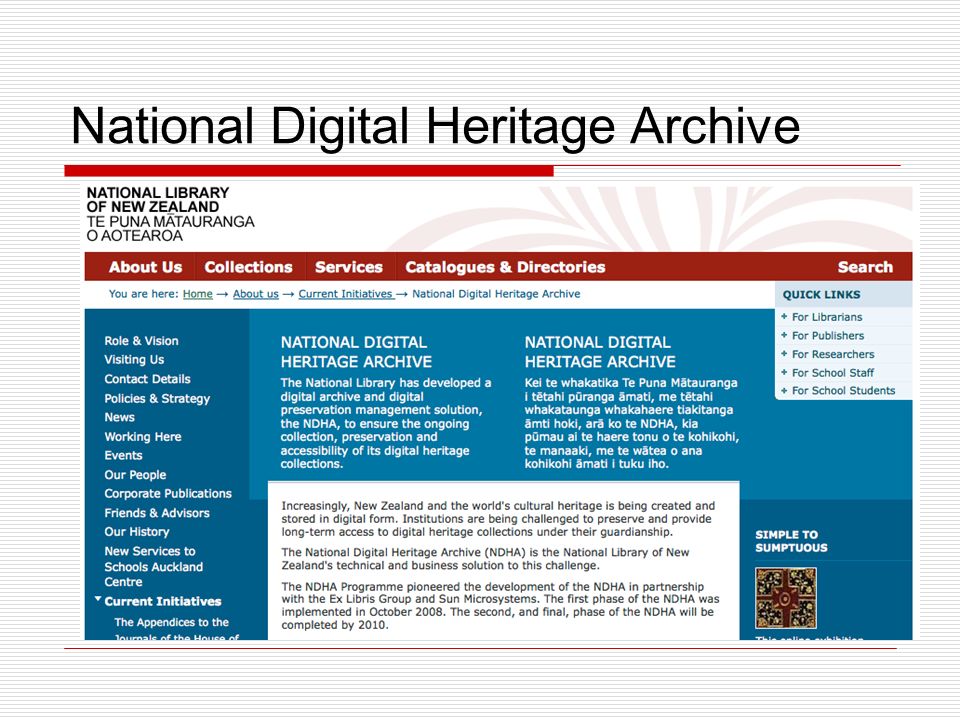The image size is (960, 720).
Task: Follow the Current Initiatives breadcrumb link
Action: point(346,294)
